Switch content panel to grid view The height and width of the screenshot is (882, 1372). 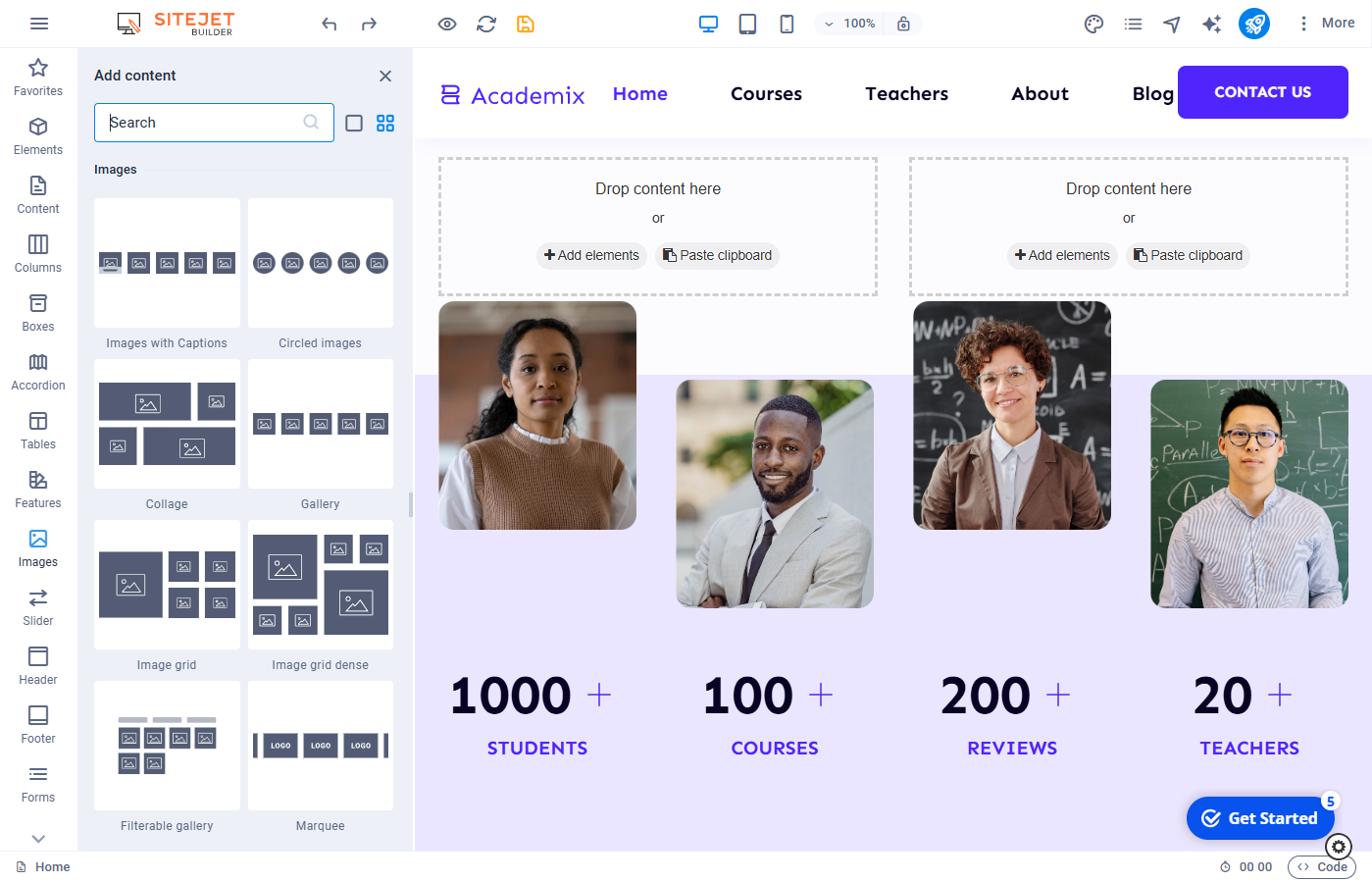point(385,123)
